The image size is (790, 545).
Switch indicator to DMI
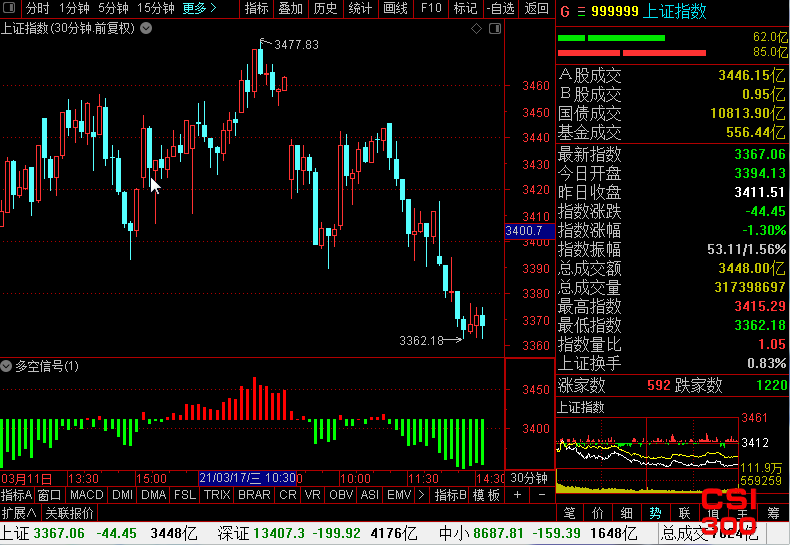click(x=122, y=495)
